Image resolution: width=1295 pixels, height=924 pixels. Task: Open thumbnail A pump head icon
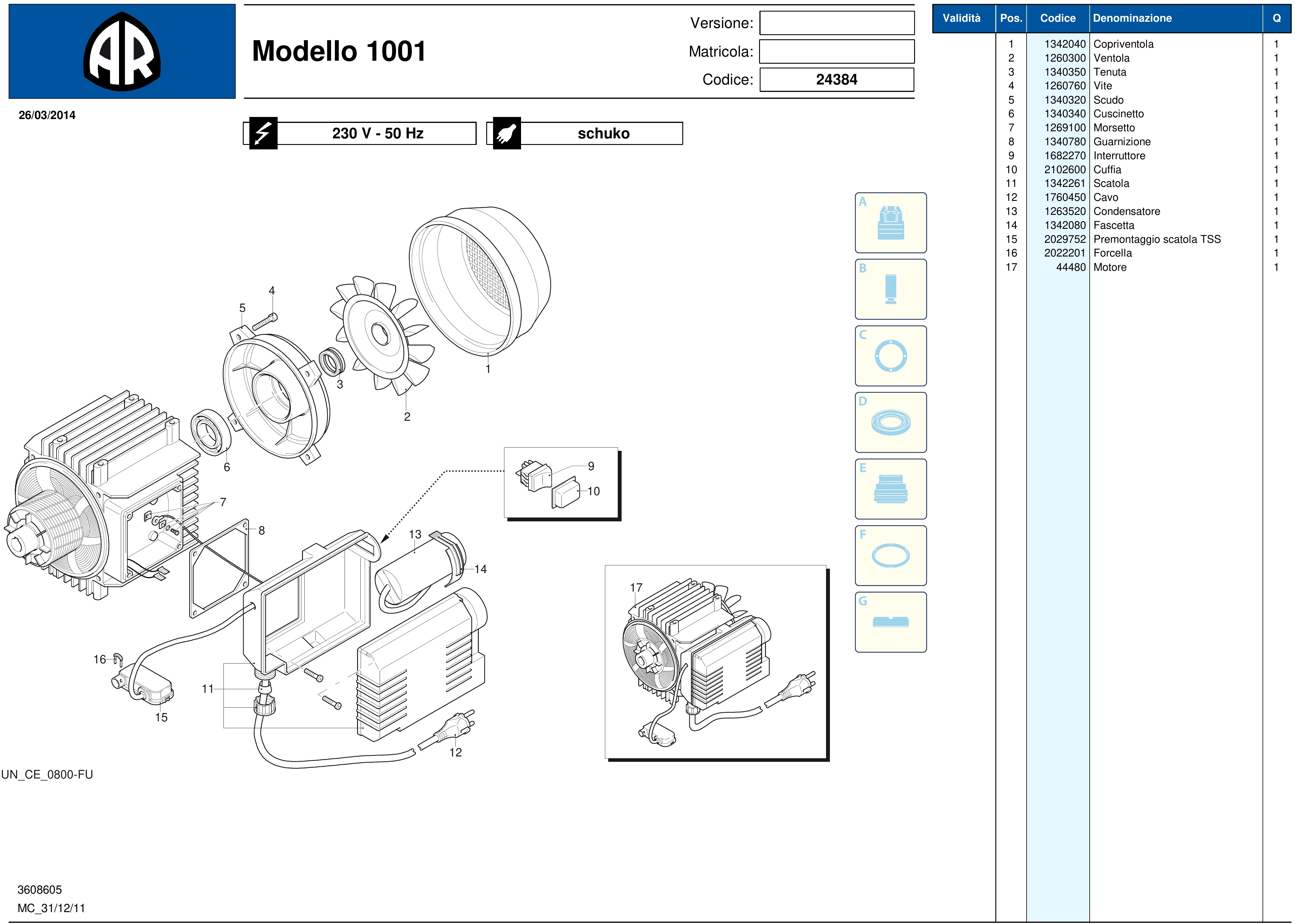[890, 223]
